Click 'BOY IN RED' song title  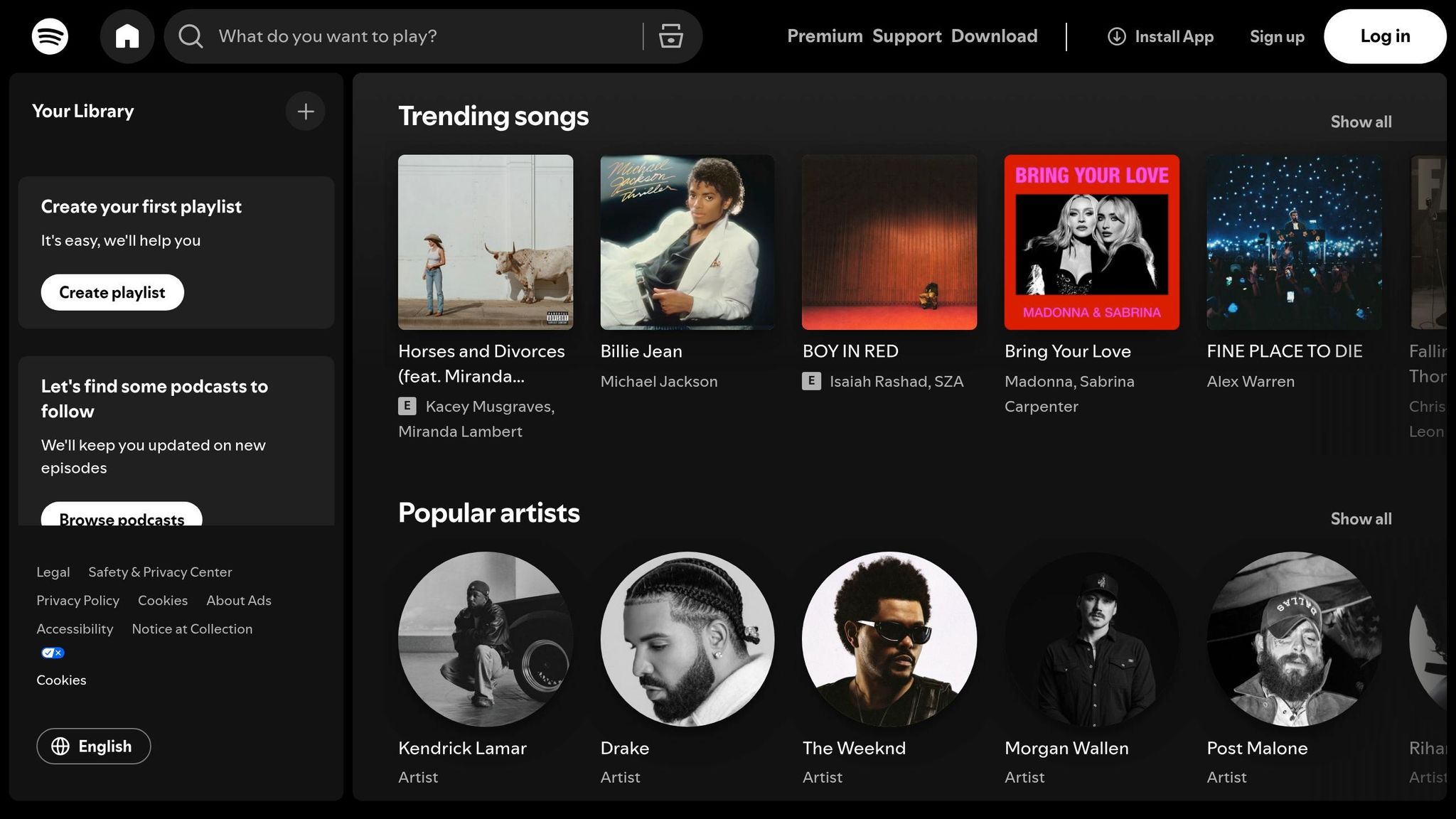850,351
